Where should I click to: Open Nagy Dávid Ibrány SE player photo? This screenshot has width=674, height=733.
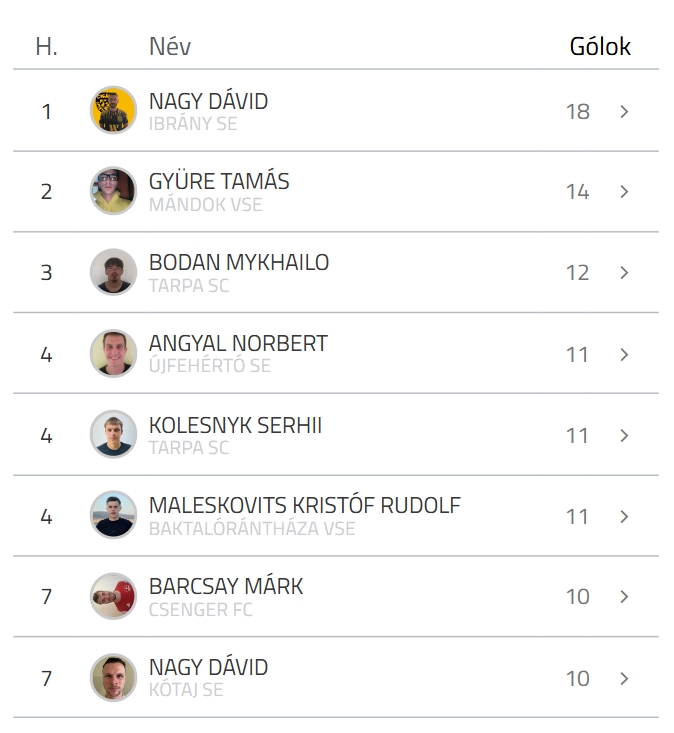tap(113, 110)
